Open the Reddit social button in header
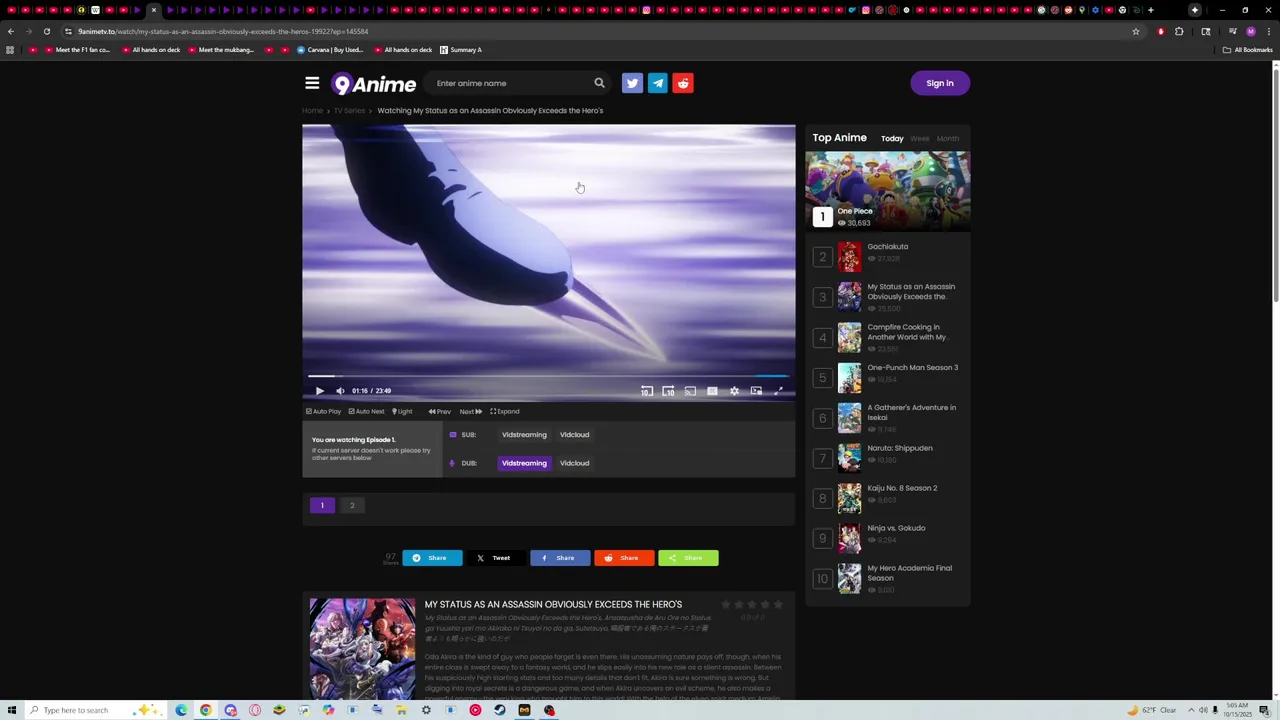Viewport: 1280px width, 720px height. [x=683, y=83]
